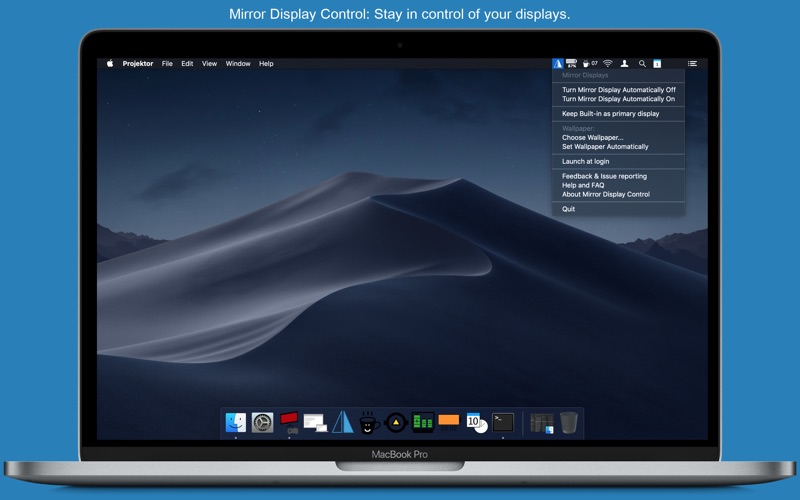Open the Trash in the Dock

click(x=569, y=422)
